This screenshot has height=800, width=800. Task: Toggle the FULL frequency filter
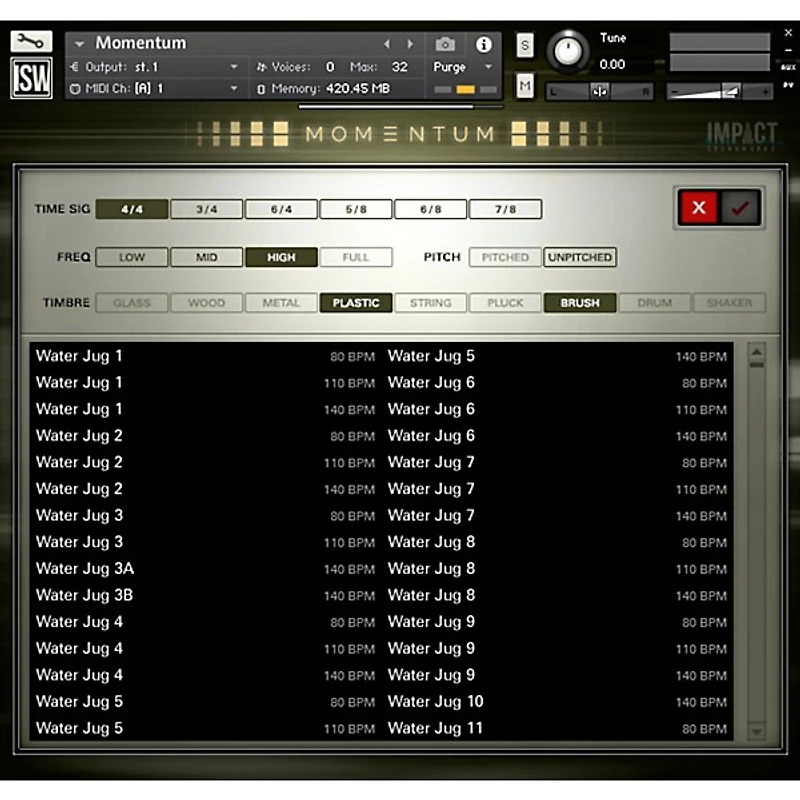[x=356, y=257]
